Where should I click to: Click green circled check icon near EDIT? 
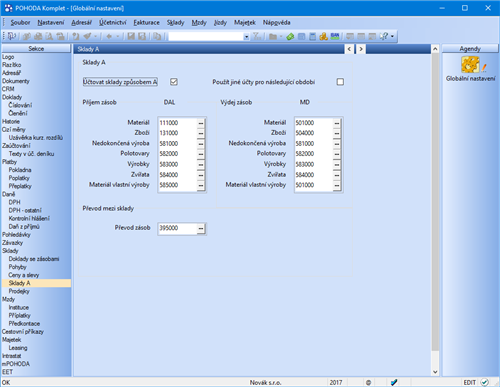tap(485, 382)
